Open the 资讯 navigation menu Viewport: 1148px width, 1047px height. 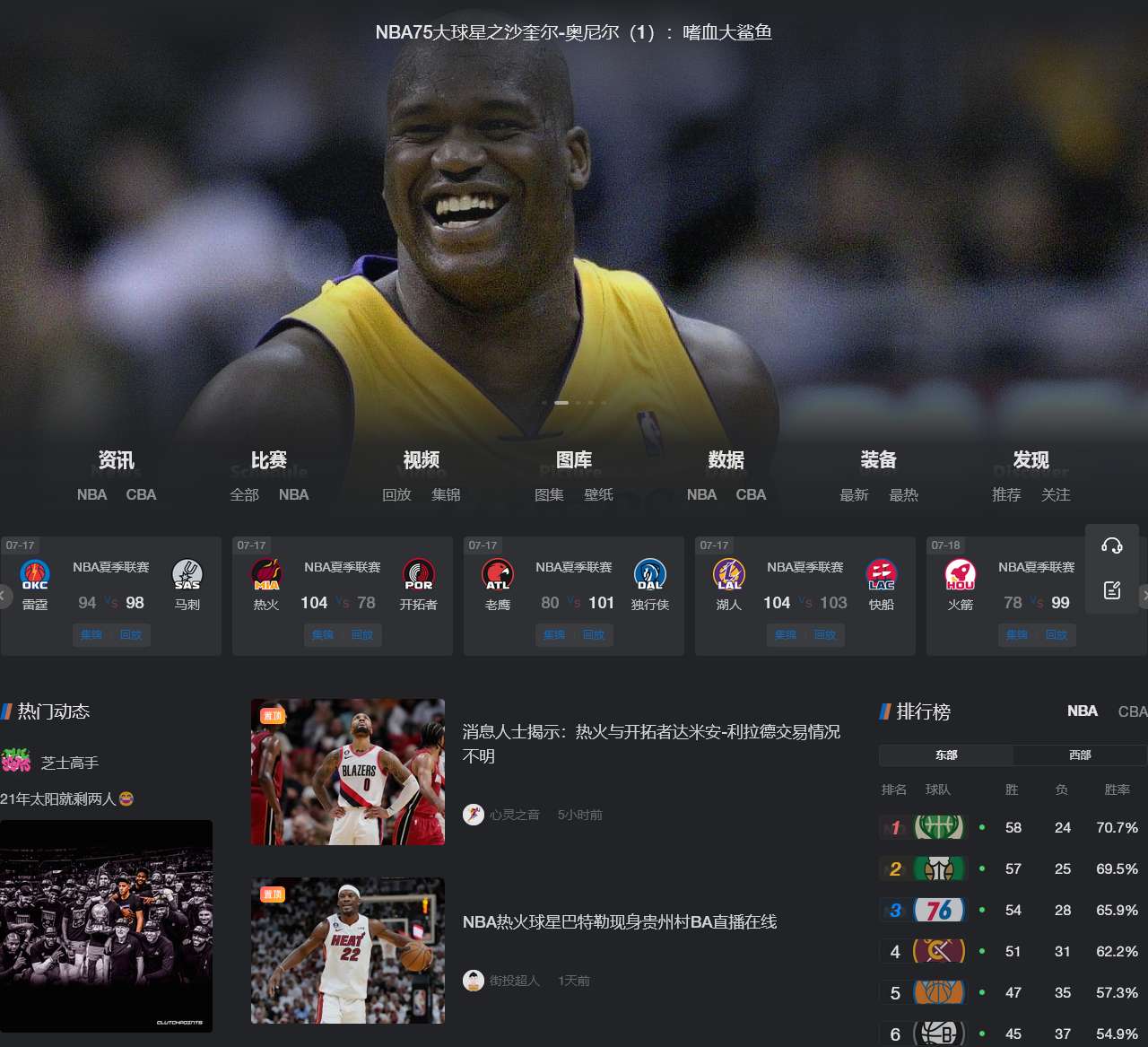[x=117, y=460]
